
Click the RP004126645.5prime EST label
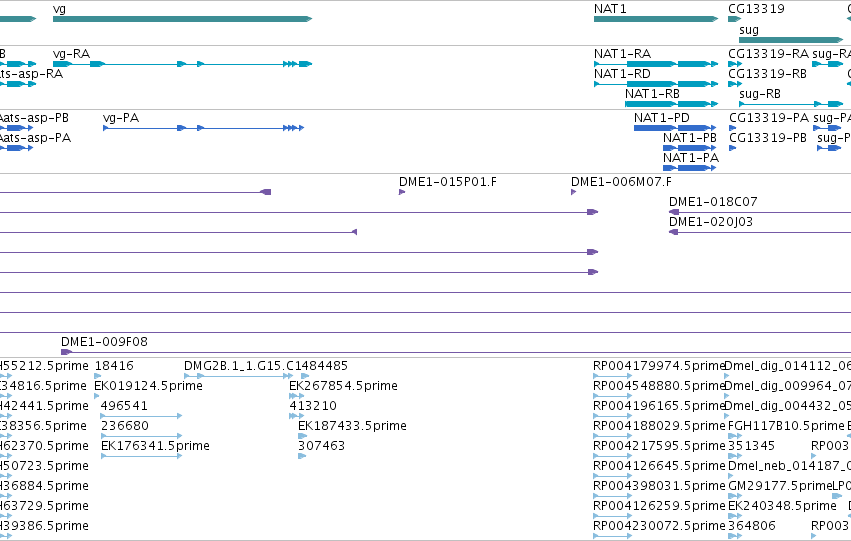click(x=659, y=466)
